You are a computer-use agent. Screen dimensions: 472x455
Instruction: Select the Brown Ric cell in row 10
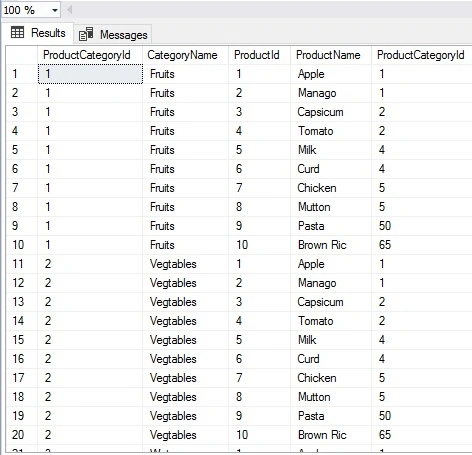(331, 245)
